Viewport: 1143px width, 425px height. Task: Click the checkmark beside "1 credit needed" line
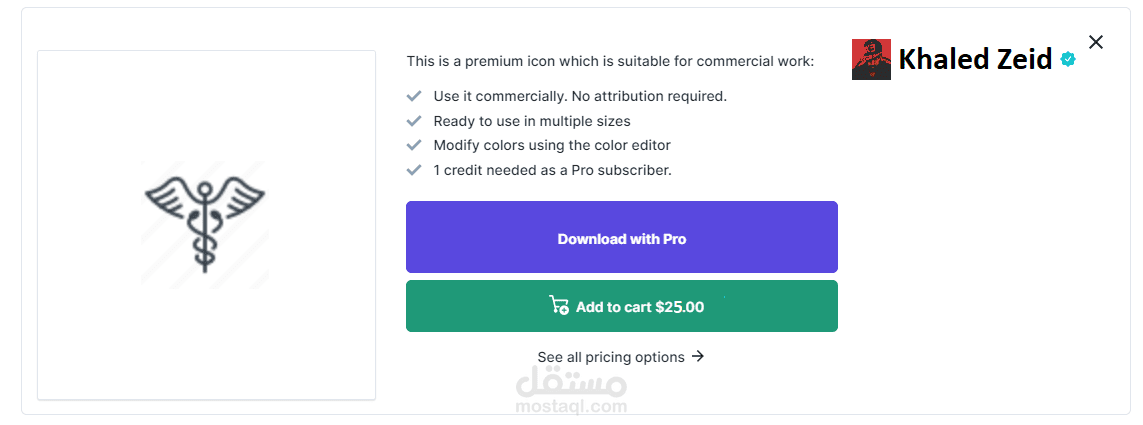pos(414,170)
